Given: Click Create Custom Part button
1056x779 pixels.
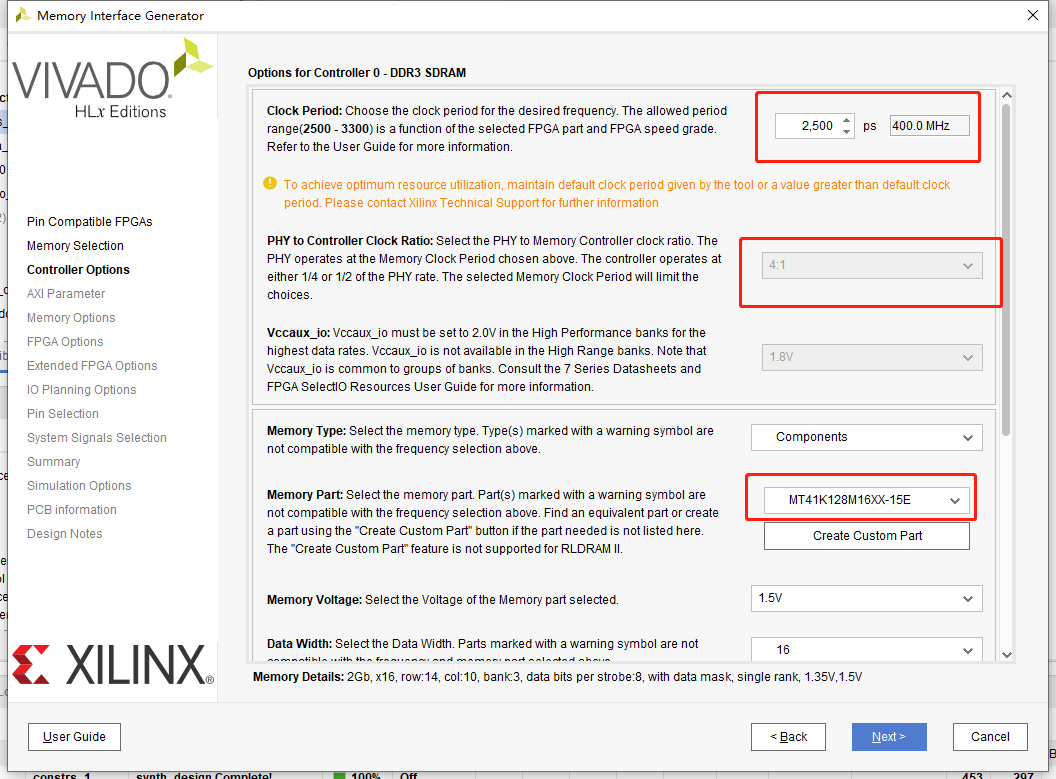Looking at the screenshot, I should (867, 536).
